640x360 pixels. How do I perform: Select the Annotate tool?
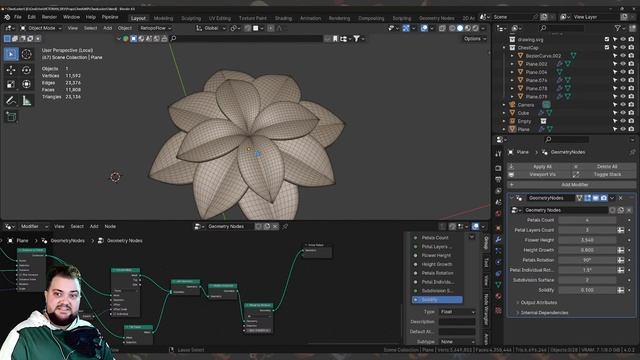[x=11, y=100]
